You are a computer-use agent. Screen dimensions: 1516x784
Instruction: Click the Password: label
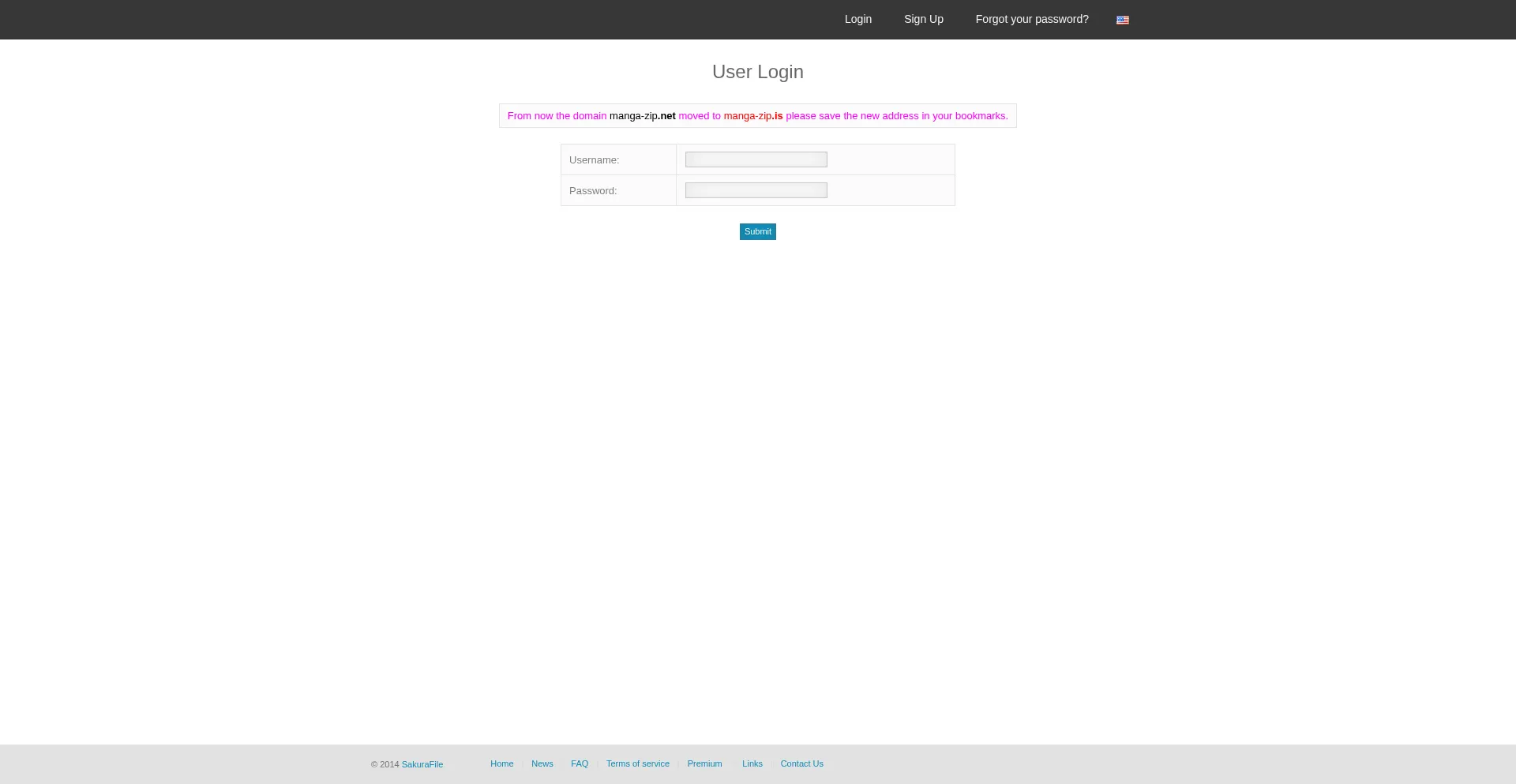pyautogui.click(x=593, y=190)
